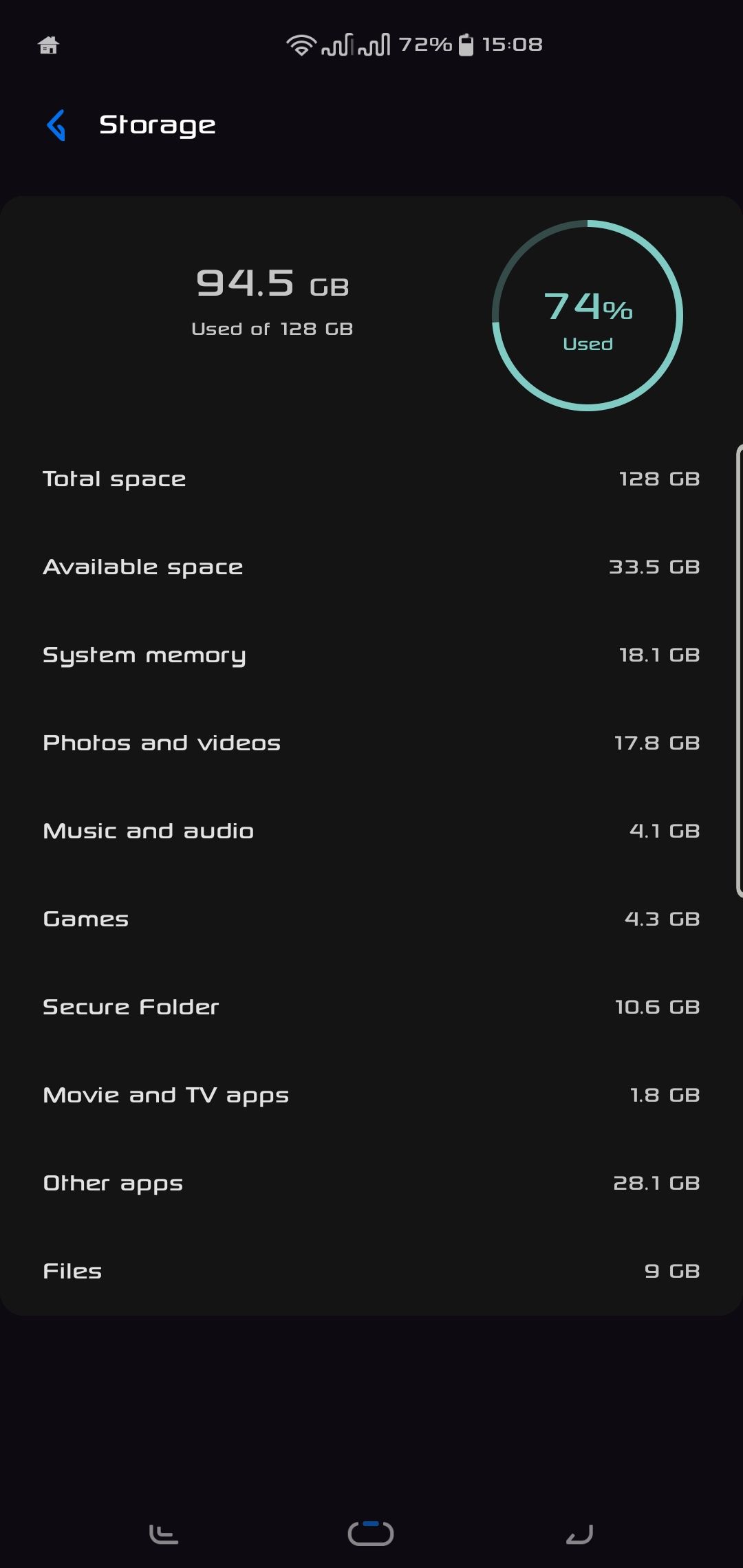
Task: Tap the Wi-Fi status icon
Action: point(301,45)
